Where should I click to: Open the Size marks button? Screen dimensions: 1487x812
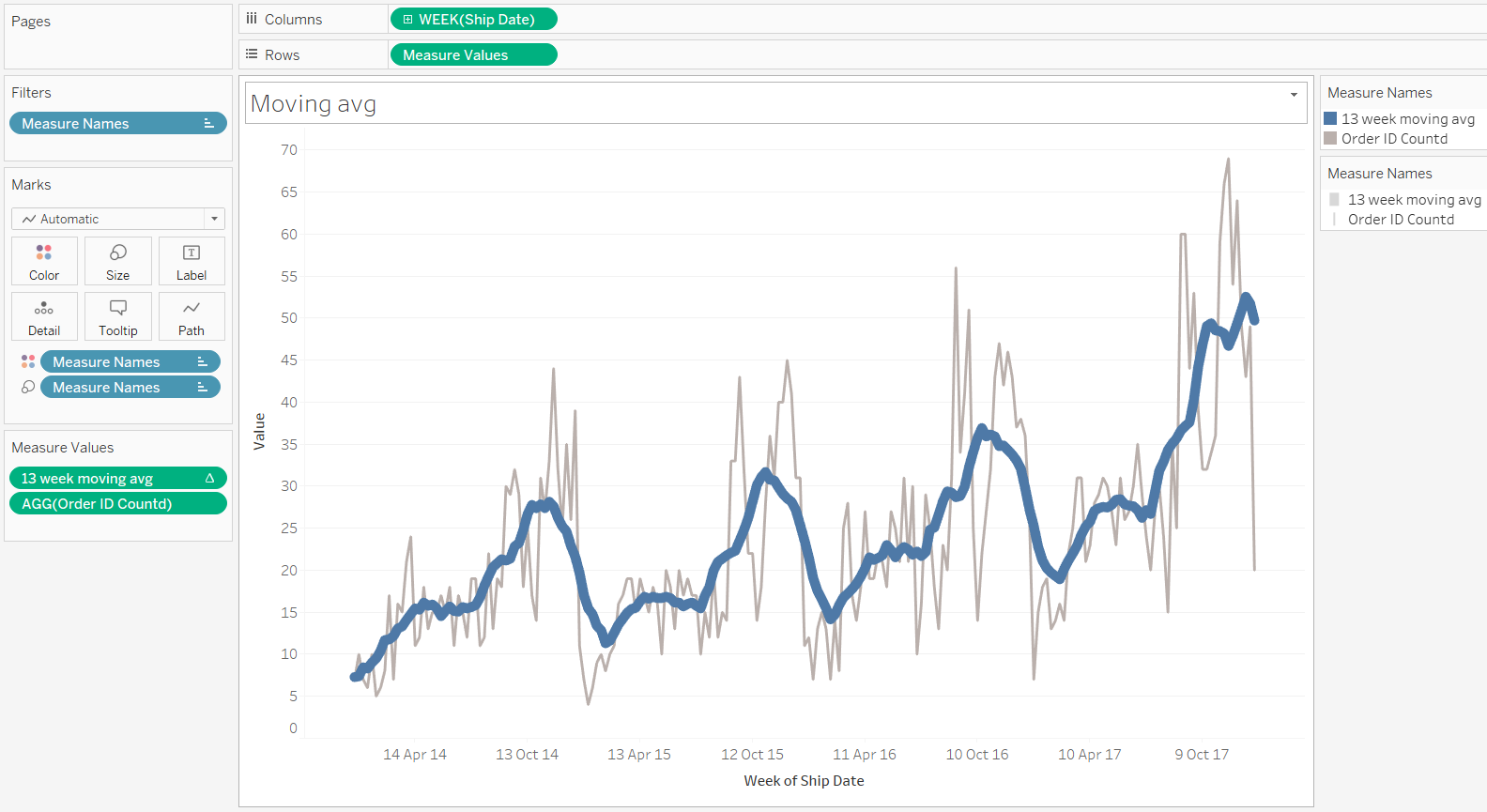118,261
